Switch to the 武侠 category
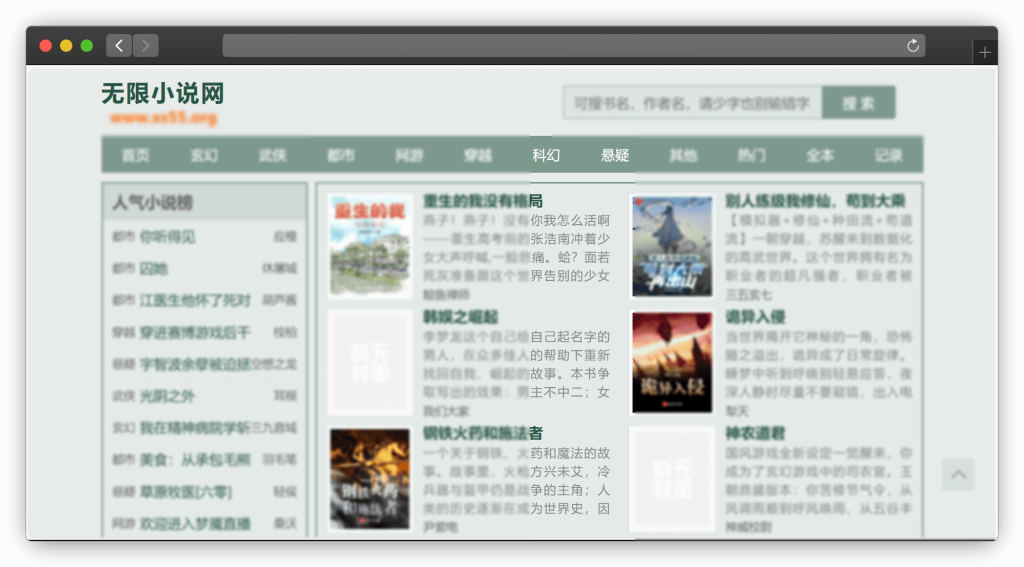 point(272,155)
